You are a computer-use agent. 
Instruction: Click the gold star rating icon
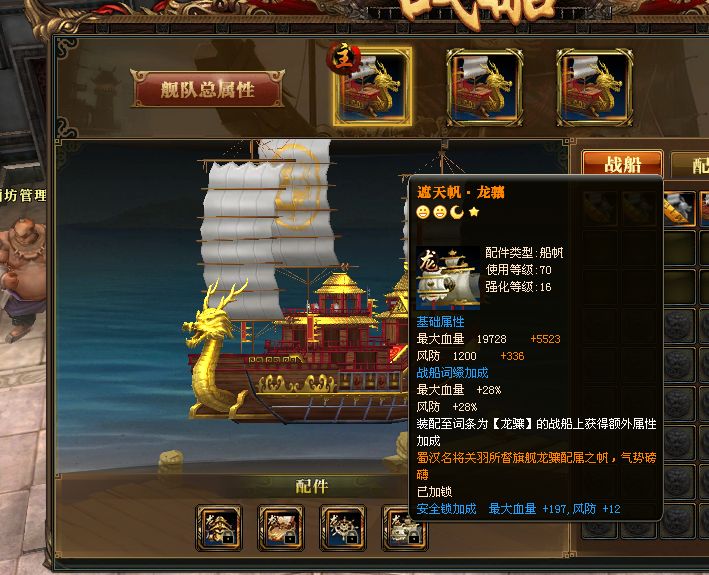click(x=474, y=212)
